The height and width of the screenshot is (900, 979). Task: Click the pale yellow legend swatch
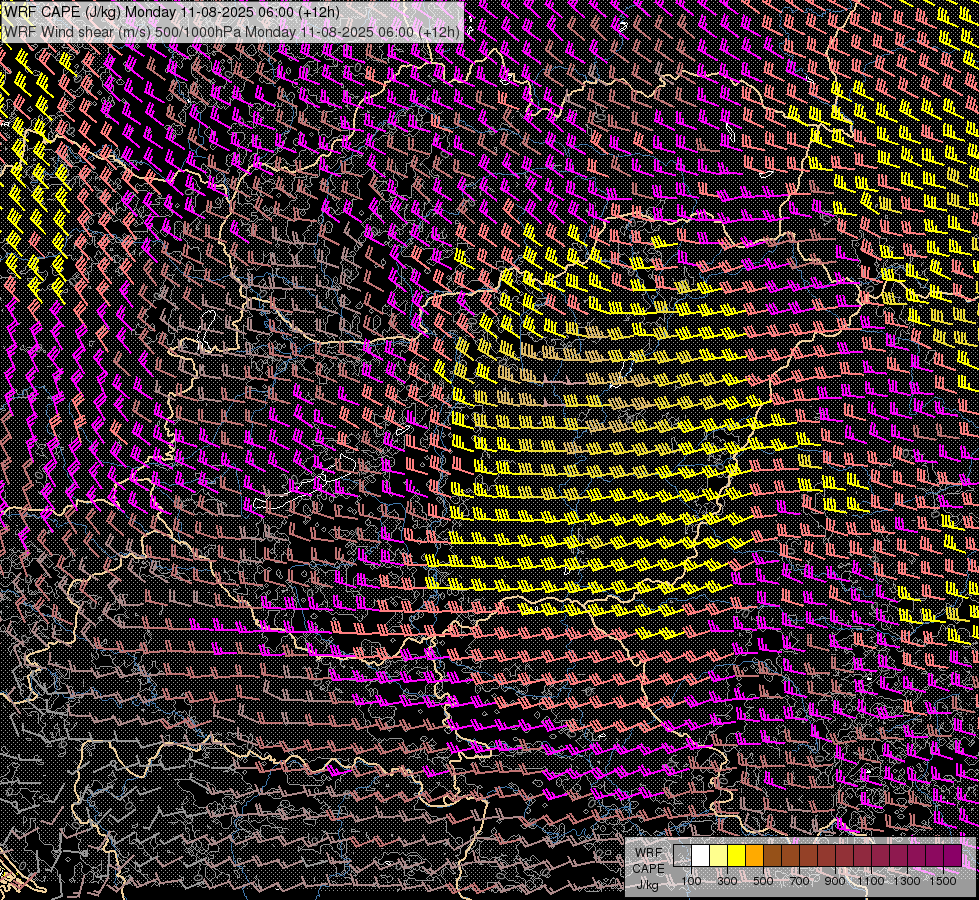(719, 856)
